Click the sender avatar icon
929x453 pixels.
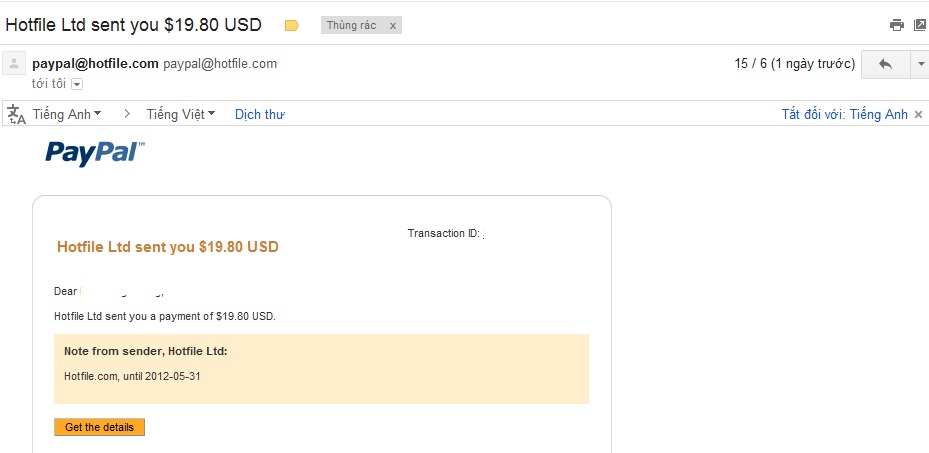(15, 64)
